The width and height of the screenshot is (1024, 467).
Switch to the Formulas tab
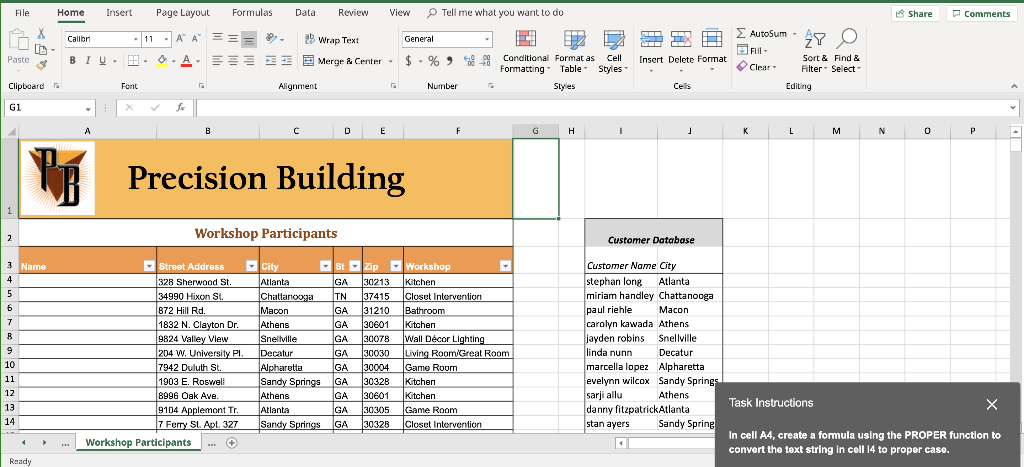[x=252, y=12]
